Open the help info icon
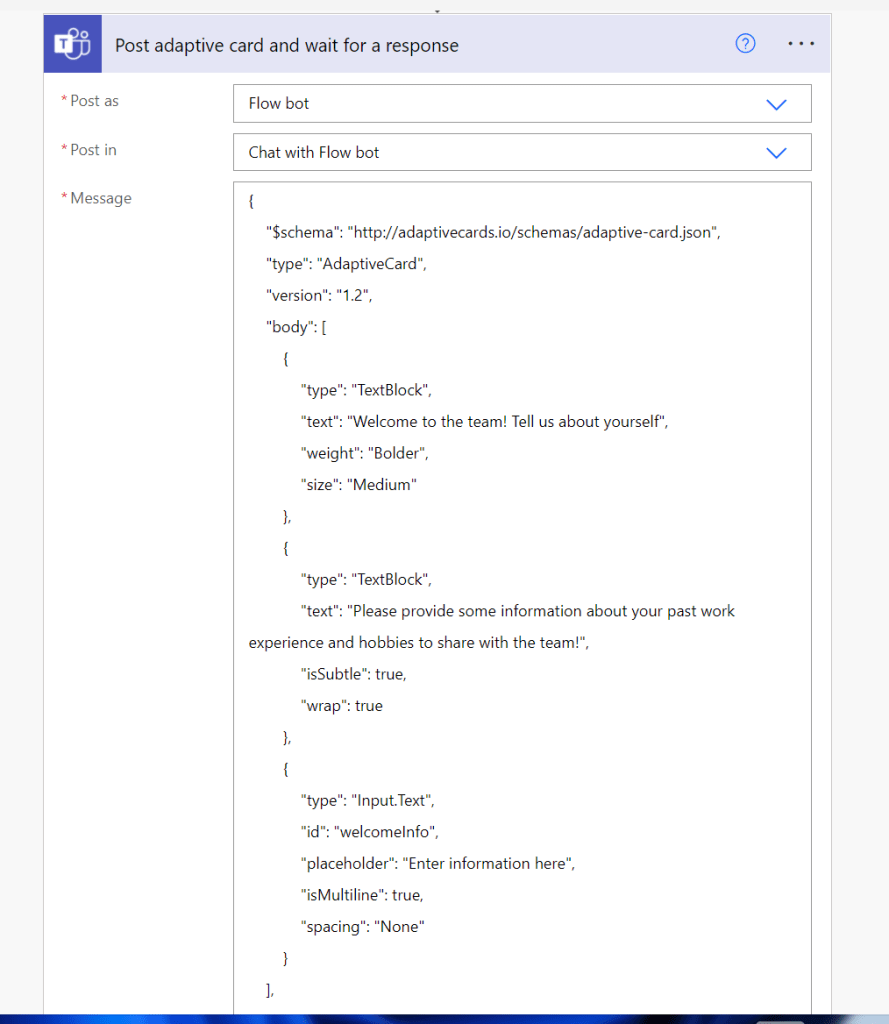The image size is (889, 1024). [745, 44]
